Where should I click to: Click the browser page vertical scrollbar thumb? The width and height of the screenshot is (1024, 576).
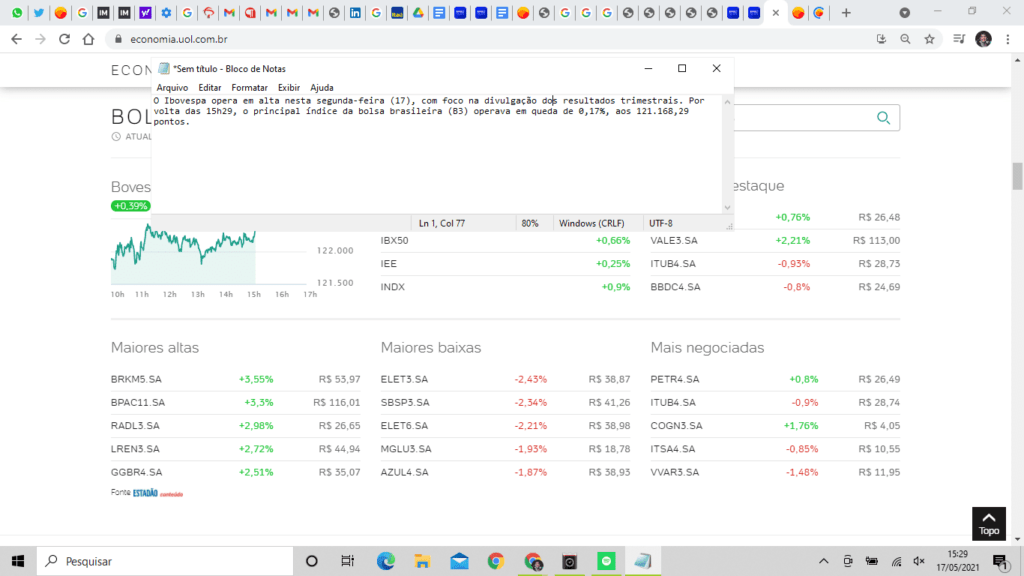point(1017,176)
